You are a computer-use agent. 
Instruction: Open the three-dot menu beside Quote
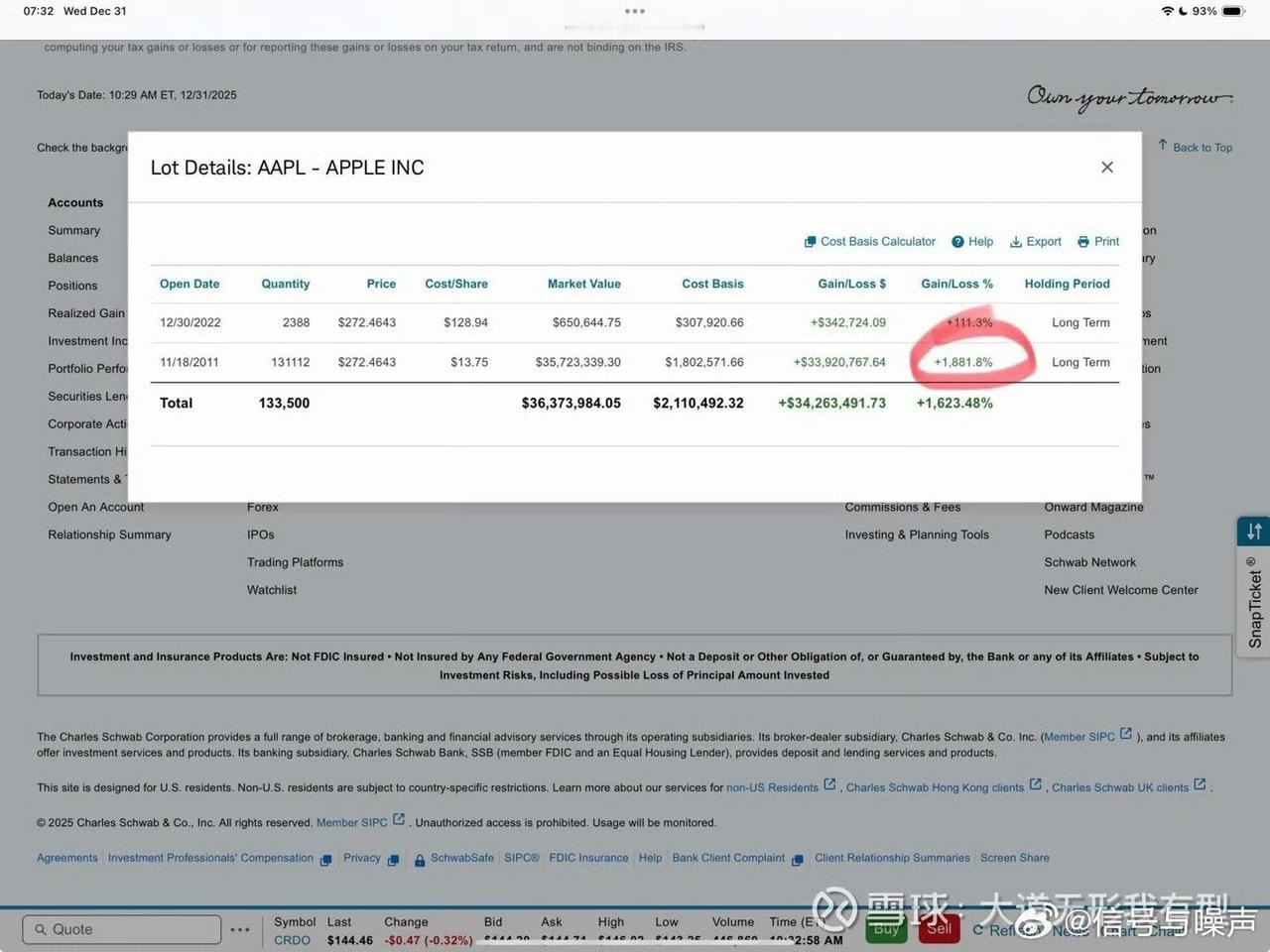click(x=240, y=929)
